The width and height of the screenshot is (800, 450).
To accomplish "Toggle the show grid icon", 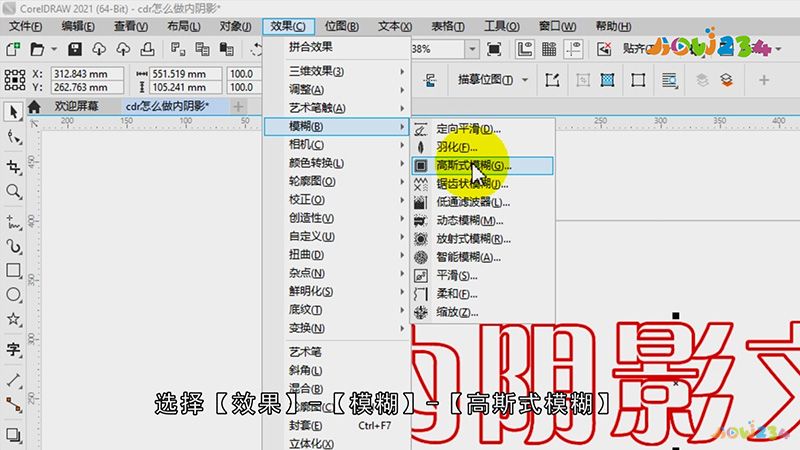I will click(x=549, y=49).
